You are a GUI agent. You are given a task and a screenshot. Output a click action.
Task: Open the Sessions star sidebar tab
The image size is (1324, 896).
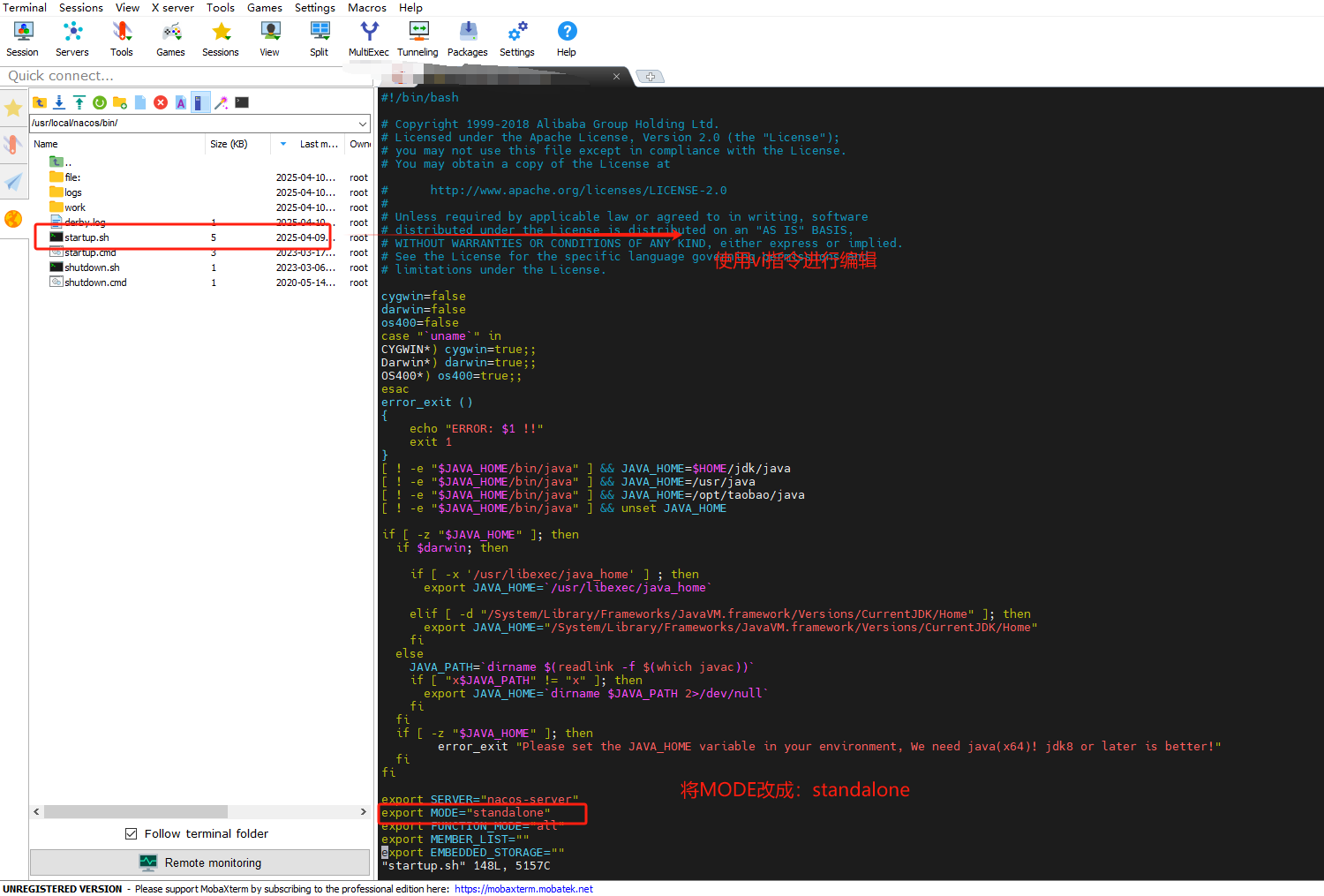point(13,109)
